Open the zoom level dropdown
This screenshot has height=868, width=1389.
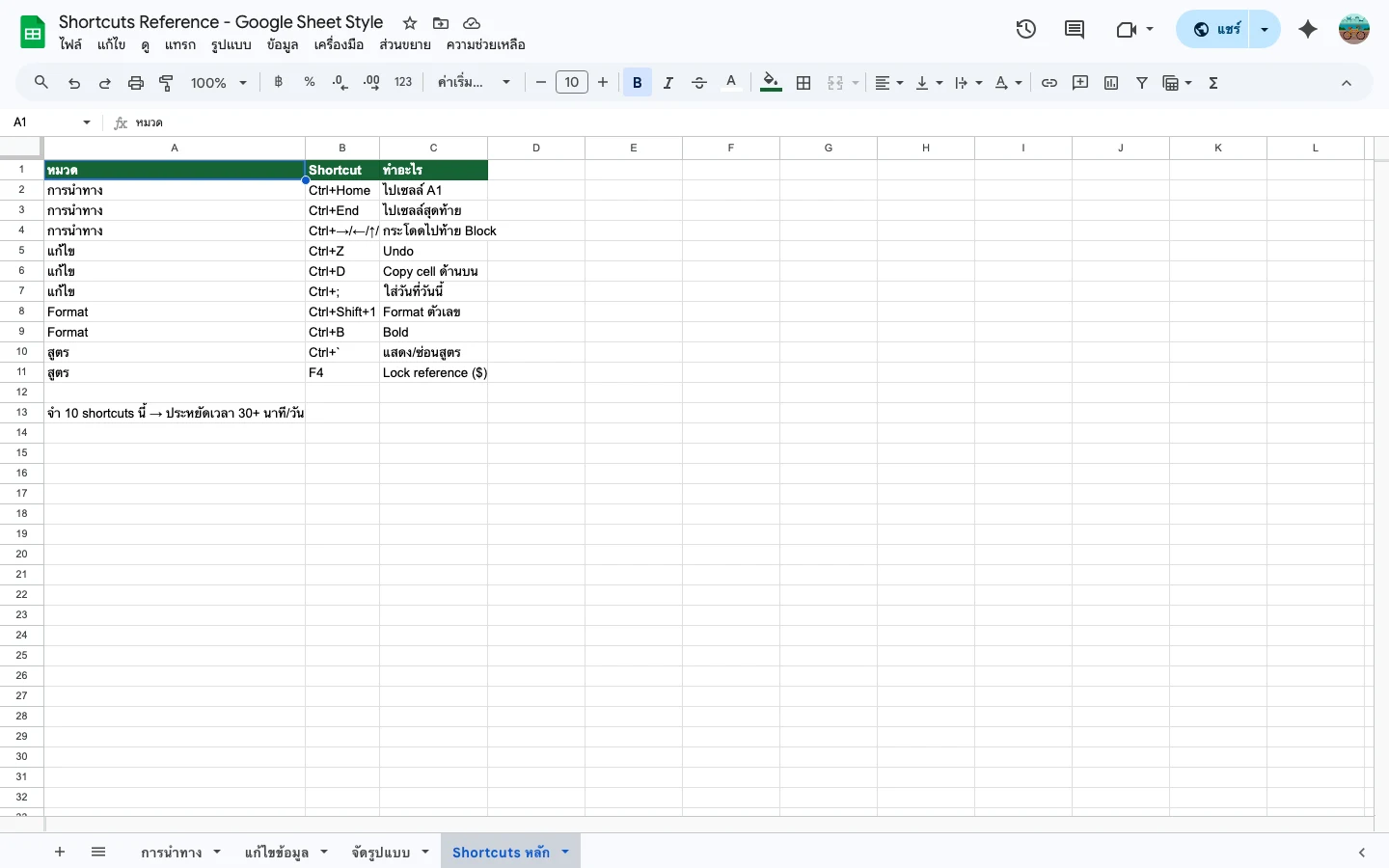(218, 83)
